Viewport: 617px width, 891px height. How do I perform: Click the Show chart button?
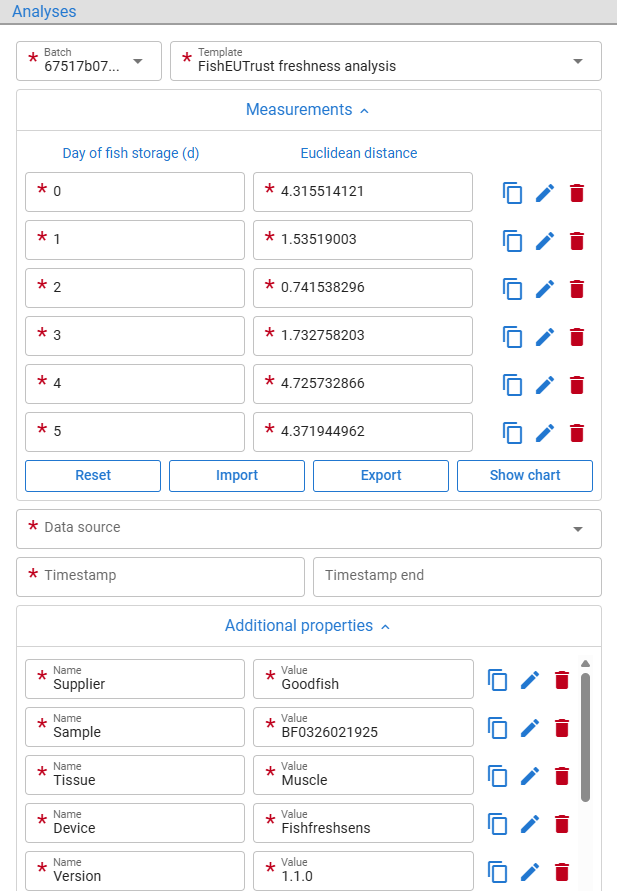click(525, 476)
